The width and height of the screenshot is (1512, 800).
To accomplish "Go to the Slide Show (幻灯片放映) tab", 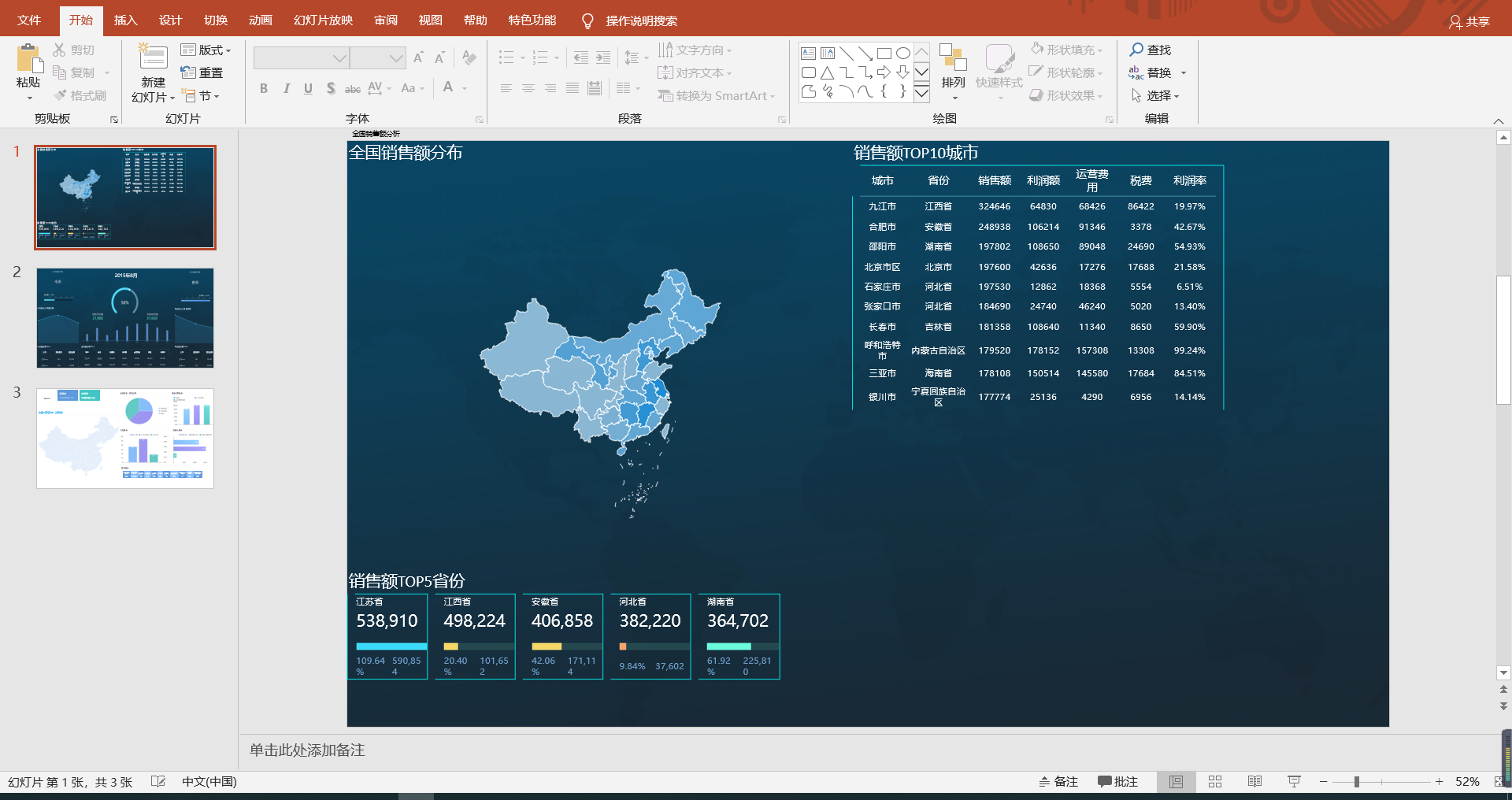I will pos(323,20).
